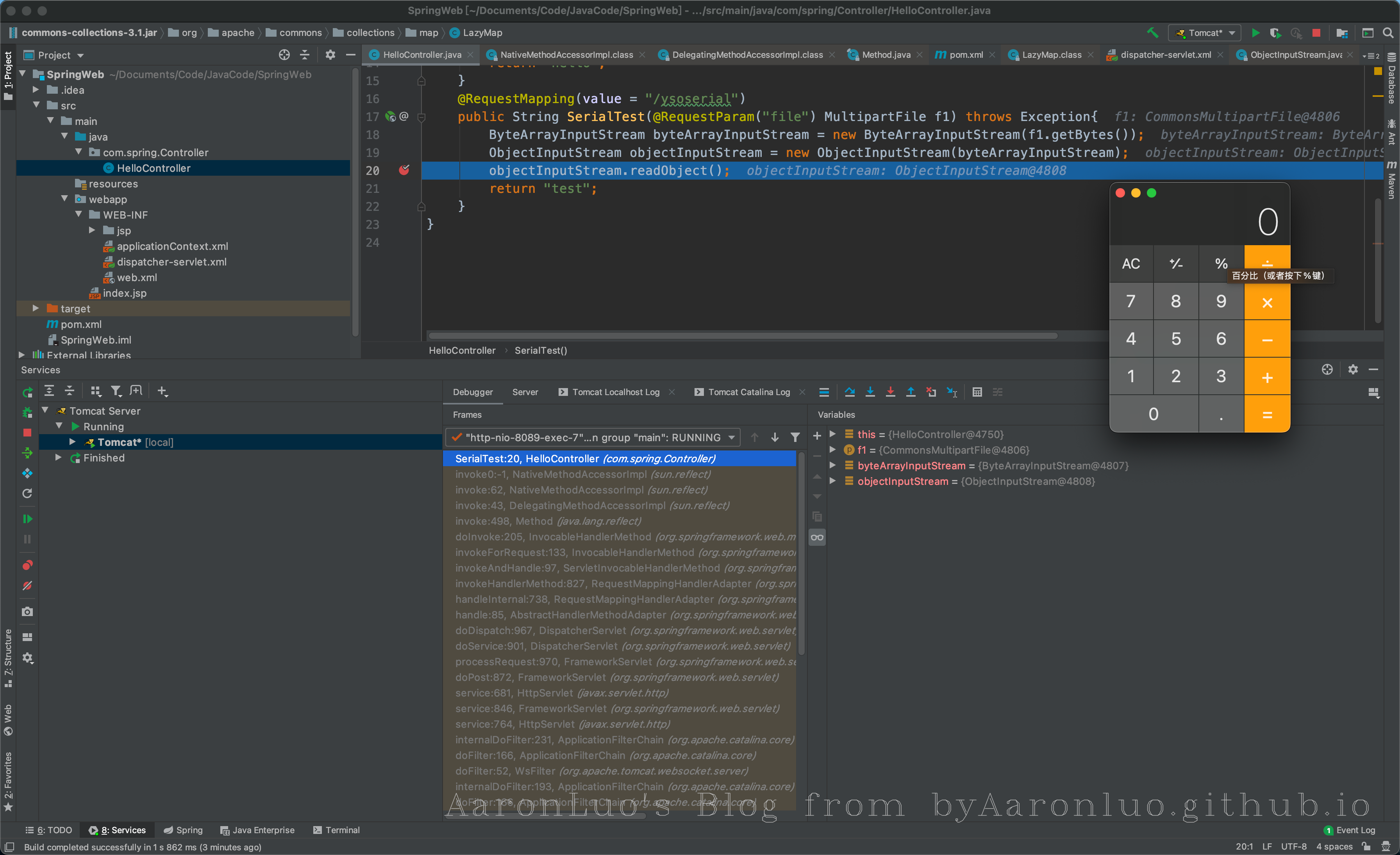
Task: Click the Step Into debugger icon
Action: [870, 392]
